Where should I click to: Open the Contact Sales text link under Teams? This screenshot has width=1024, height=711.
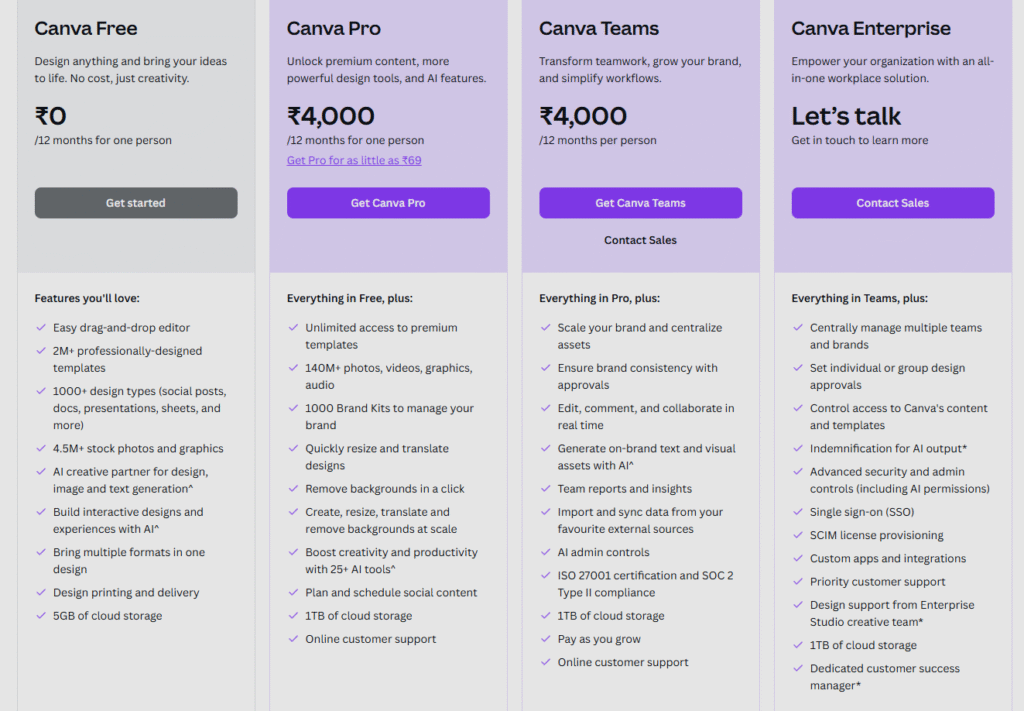(640, 240)
